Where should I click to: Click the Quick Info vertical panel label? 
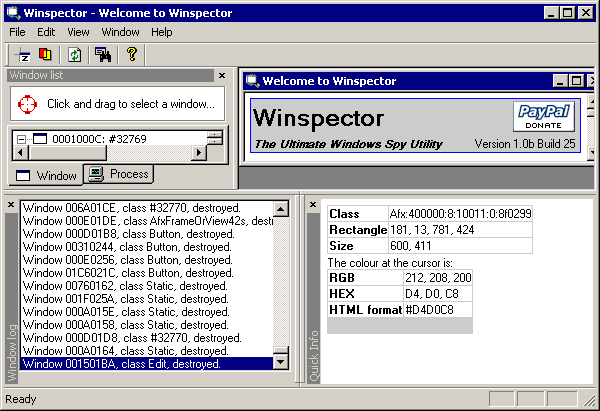click(314, 356)
